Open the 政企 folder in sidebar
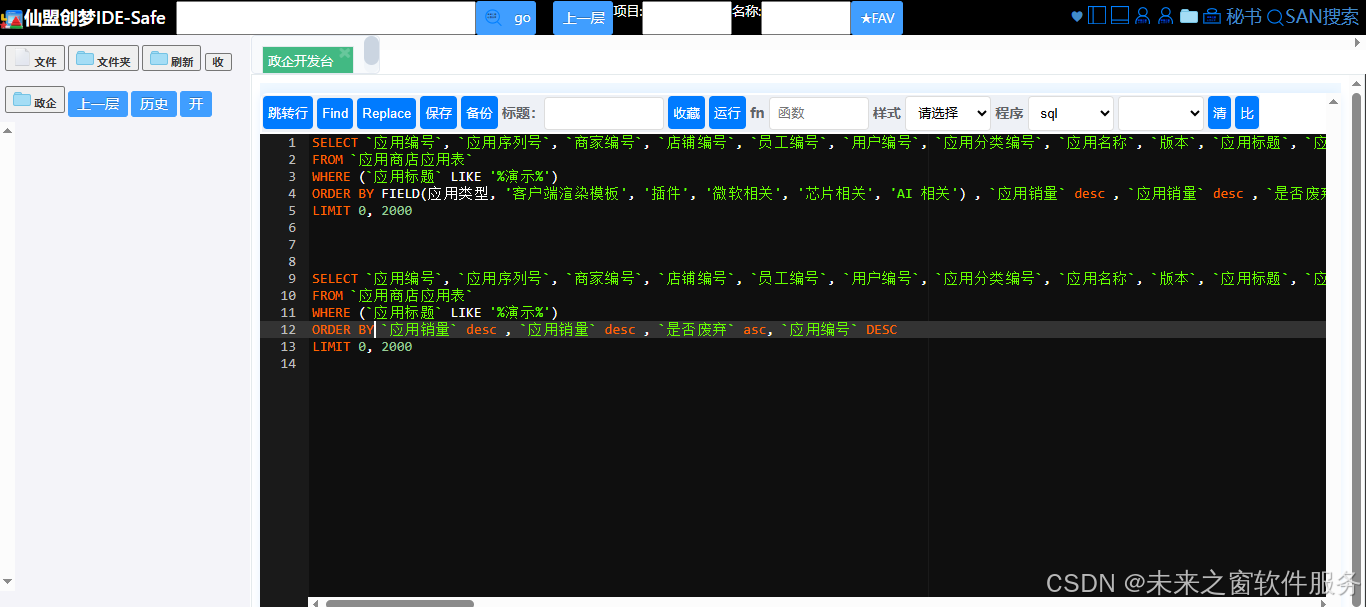The image size is (1366, 607). (x=35, y=101)
